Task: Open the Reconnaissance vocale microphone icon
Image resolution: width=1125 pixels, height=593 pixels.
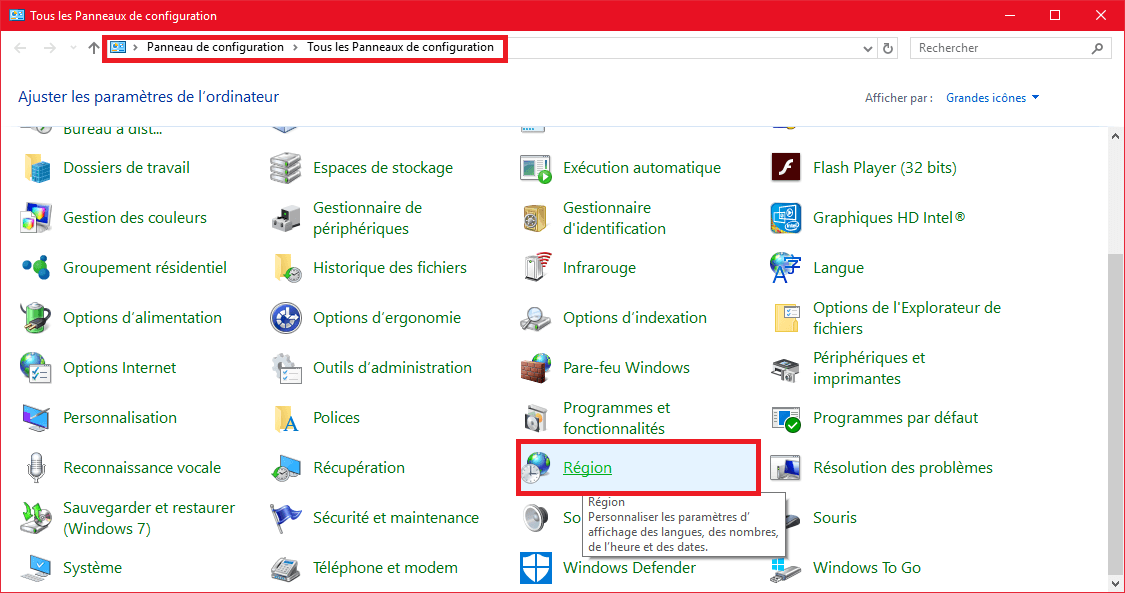Action: point(36,468)
